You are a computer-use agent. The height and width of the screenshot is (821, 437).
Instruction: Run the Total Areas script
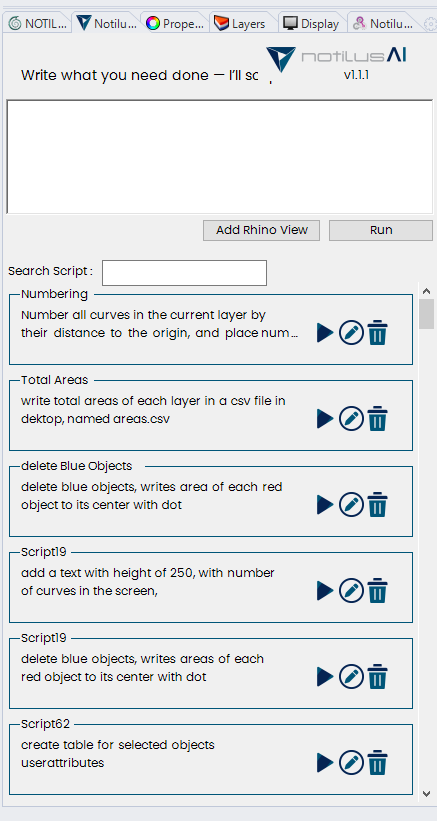pyautogui.click(x=325, y=419)
